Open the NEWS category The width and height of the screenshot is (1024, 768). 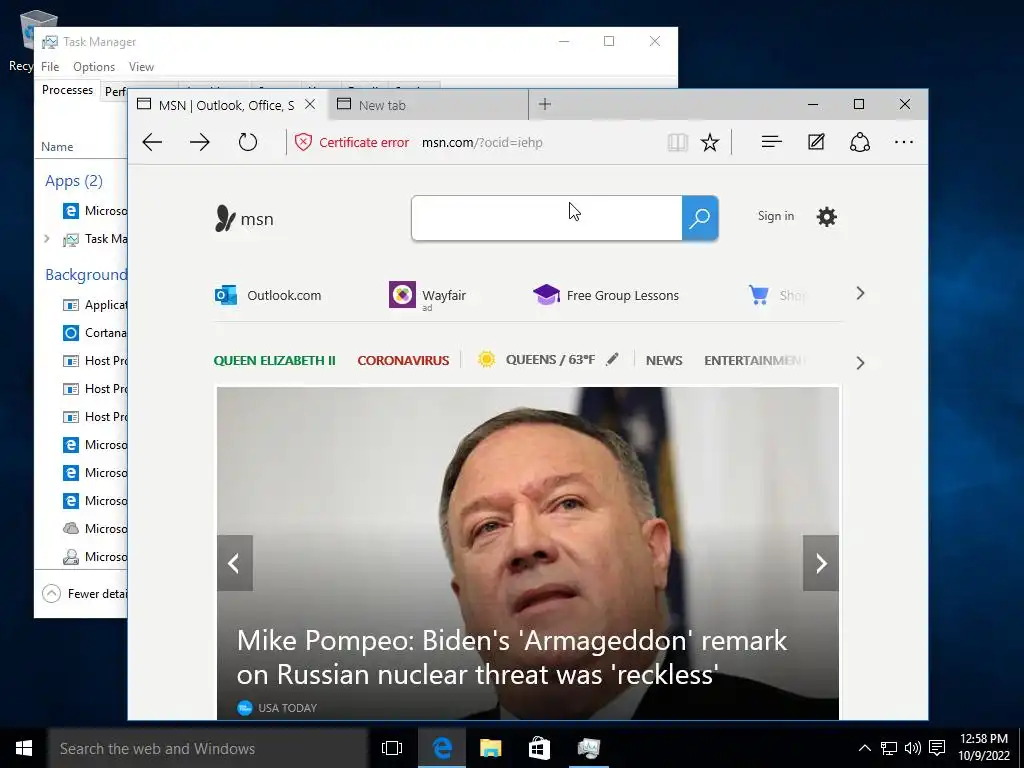[x=664, y=360]
